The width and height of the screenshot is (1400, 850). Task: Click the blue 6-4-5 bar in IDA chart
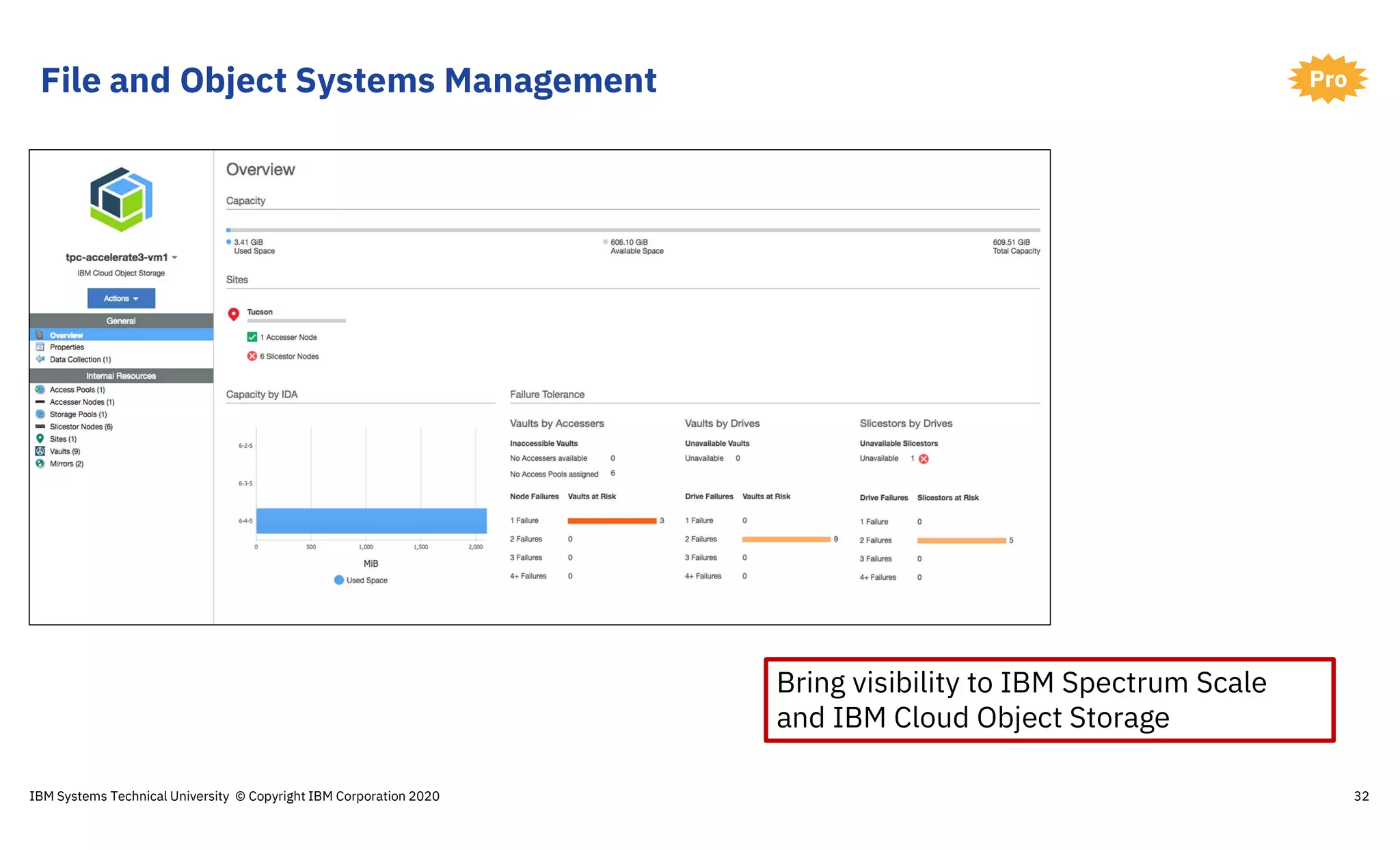coord(371,521)
